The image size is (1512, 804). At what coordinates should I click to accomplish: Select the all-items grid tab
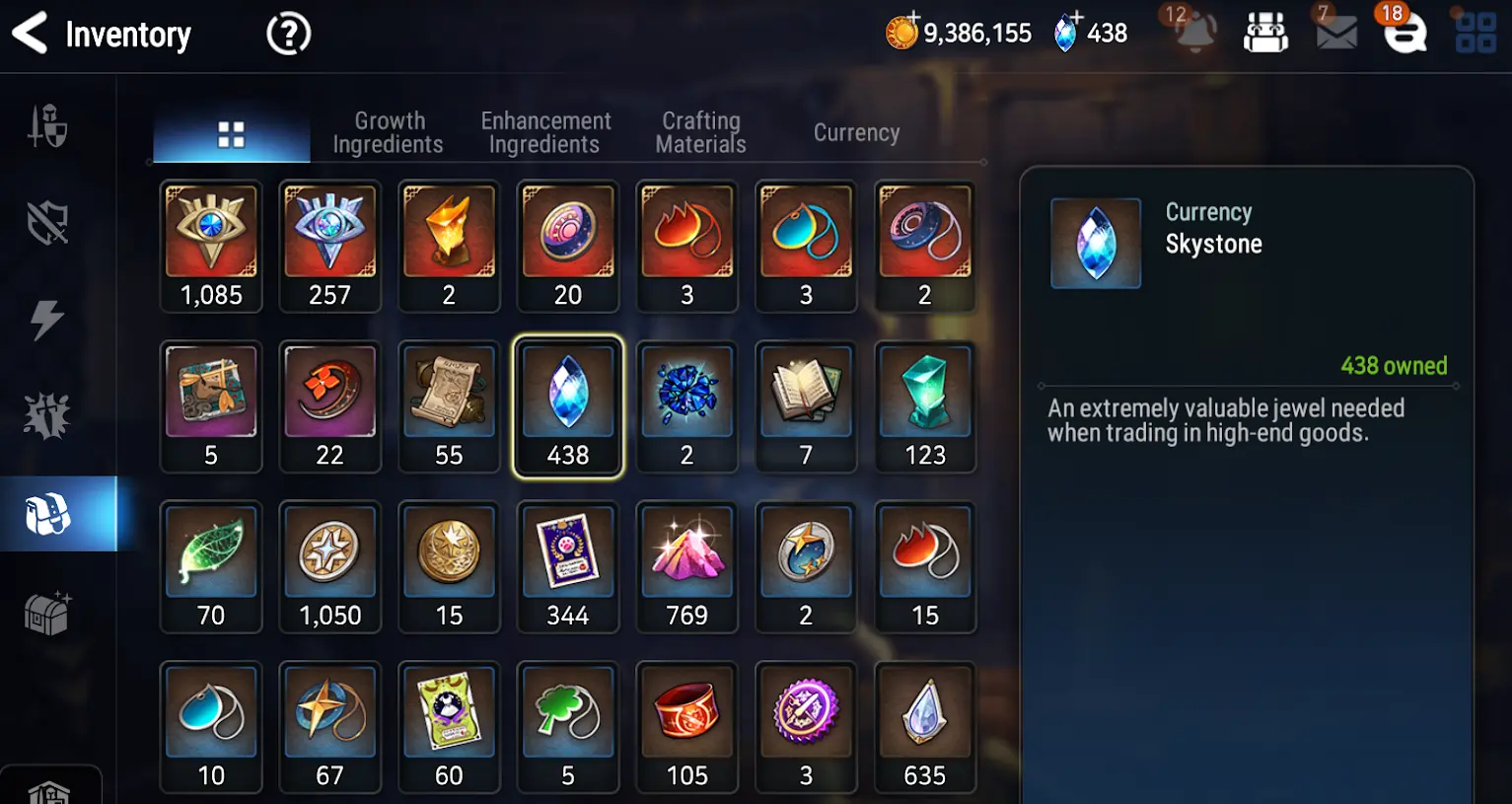click(232, 134)
